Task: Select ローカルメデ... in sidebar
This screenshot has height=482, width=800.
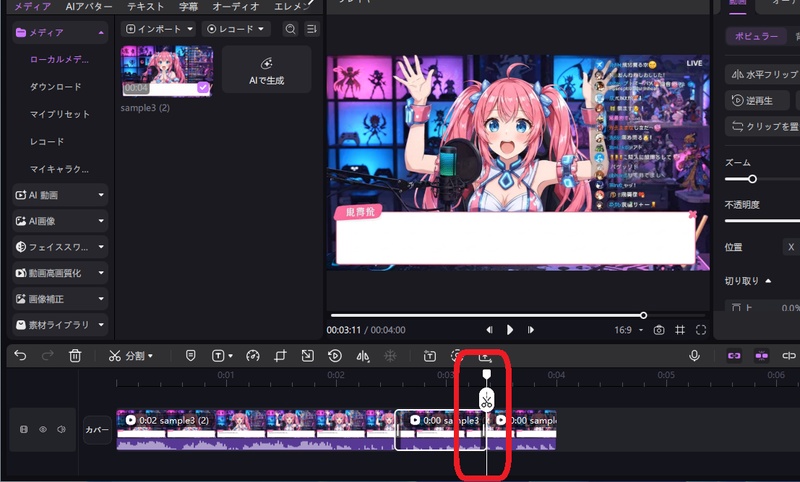Action: click(x=59, y=60)
